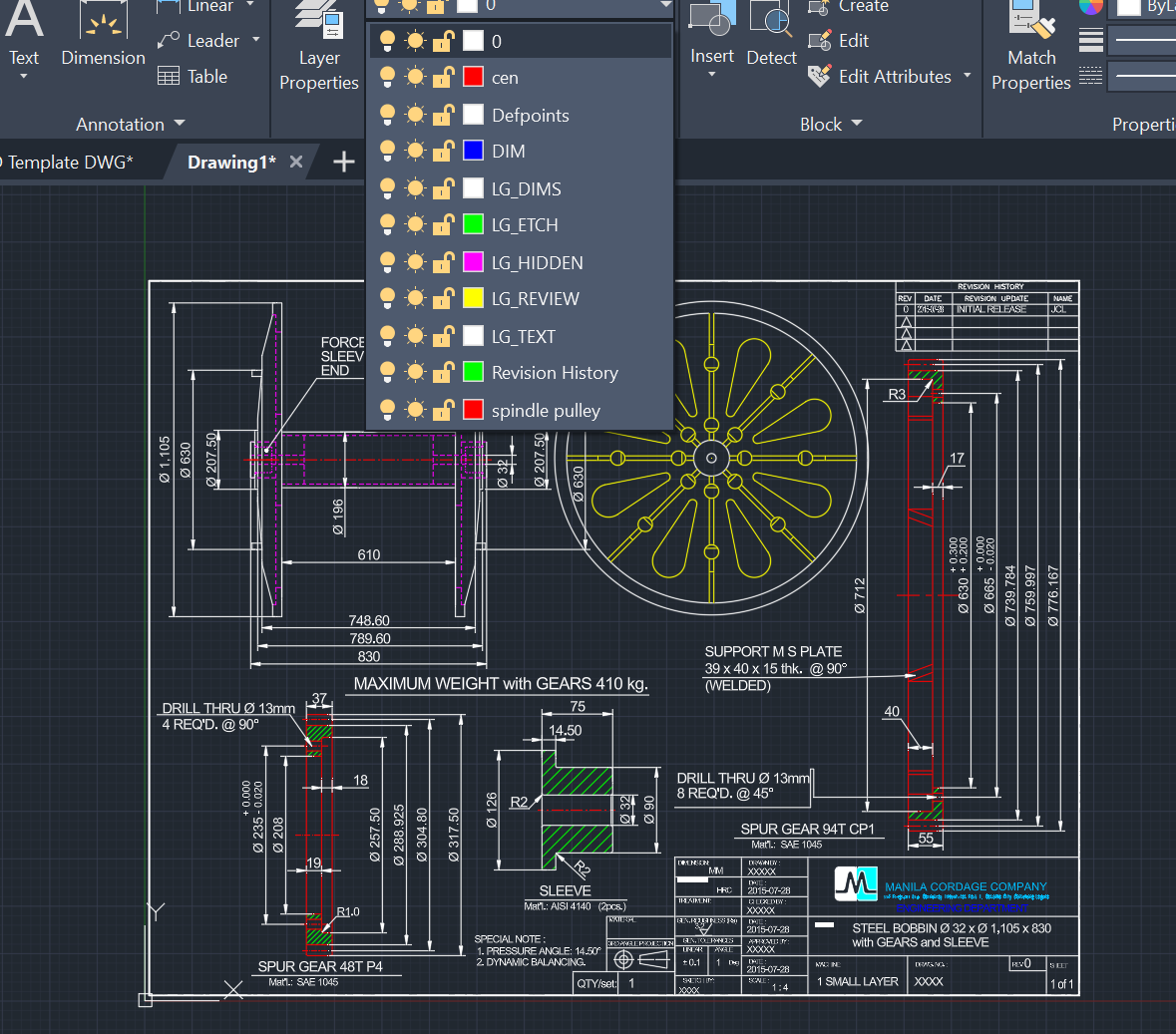The height and width of the screenshot is (1034, 1176).
Task: Lock the Defpoints layer
Action: (x=443, y=114)
